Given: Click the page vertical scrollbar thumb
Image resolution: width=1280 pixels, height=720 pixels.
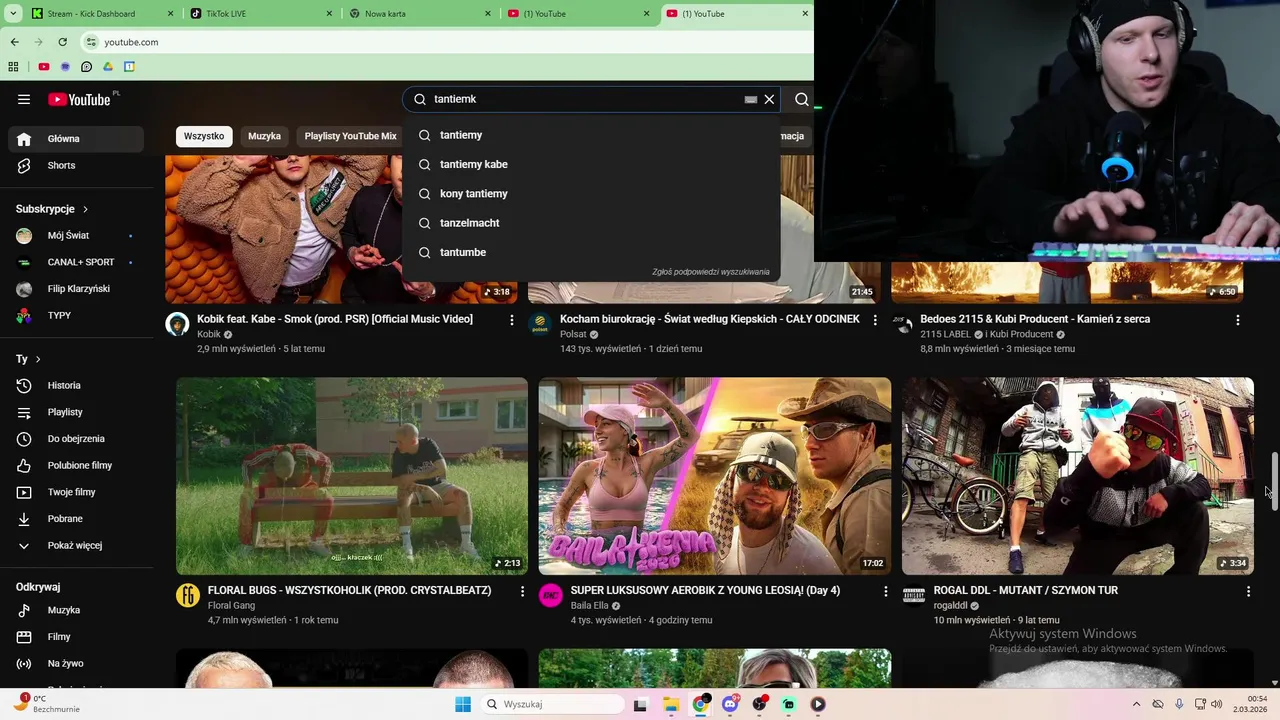Looking at the screenshot, I should pos(1274,481).
